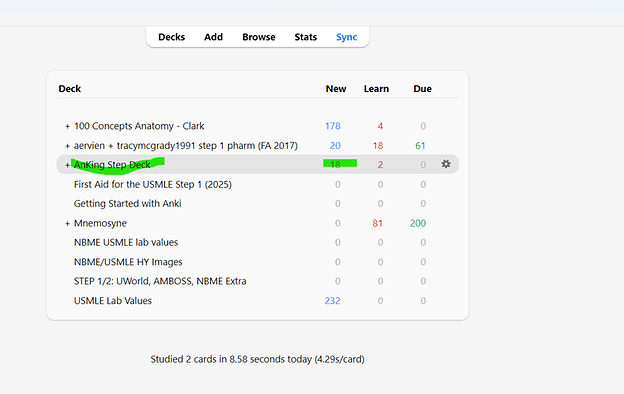Viewport: 624px width, 394px height.
Task: Open the AnKing Step Deck options gear
Action: pyautogui.click(x=446, y=164)
